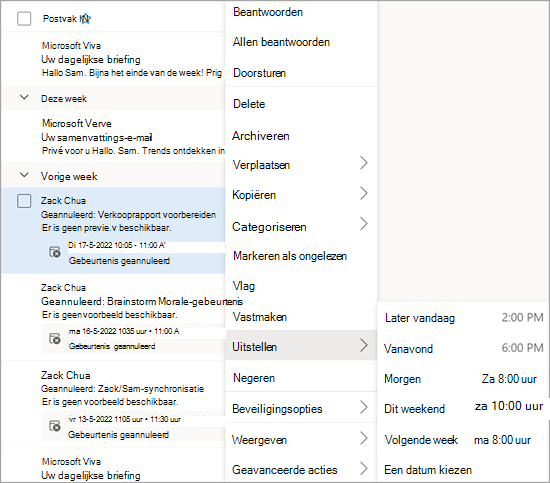Tick the select-all checkbox beside Postvak IN
The height and width of the screenshot is (483, 550).
tap(24, 19)
